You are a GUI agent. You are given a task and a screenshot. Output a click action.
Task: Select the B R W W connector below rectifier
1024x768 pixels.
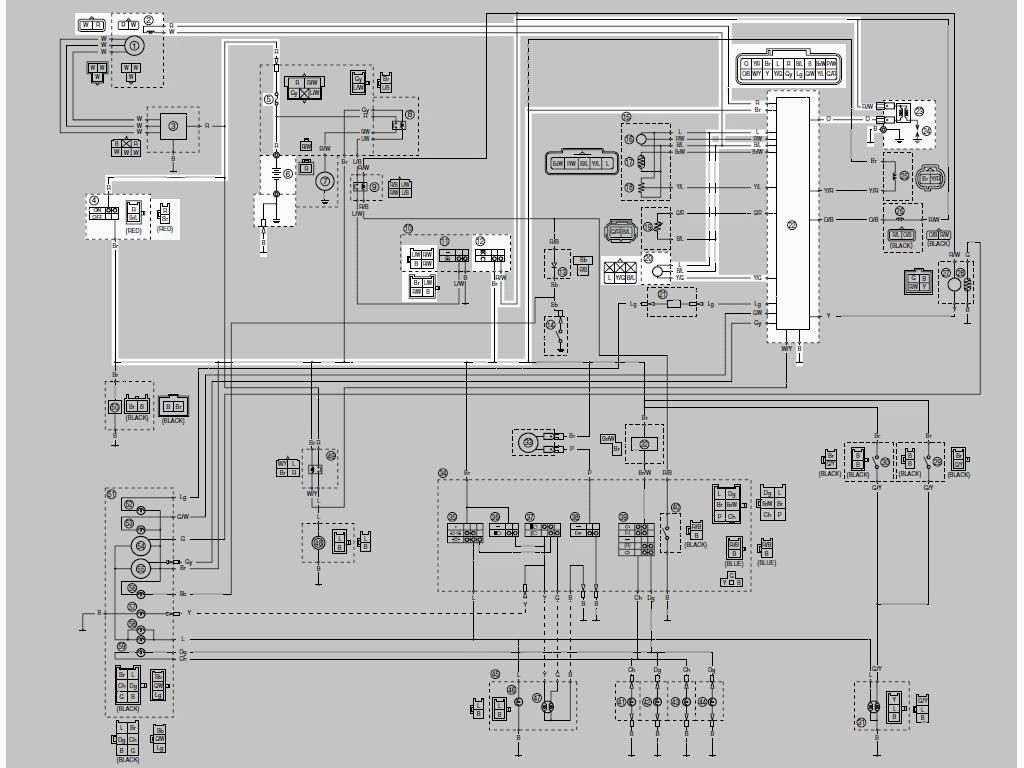coord(125,147)
